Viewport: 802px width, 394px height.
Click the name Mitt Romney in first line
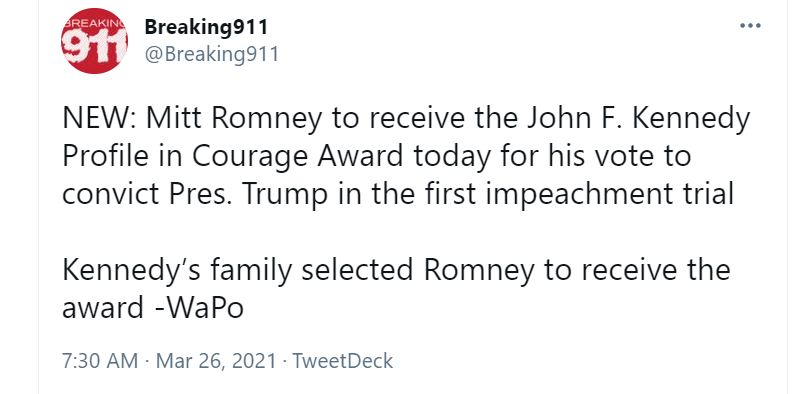(234, 120)
